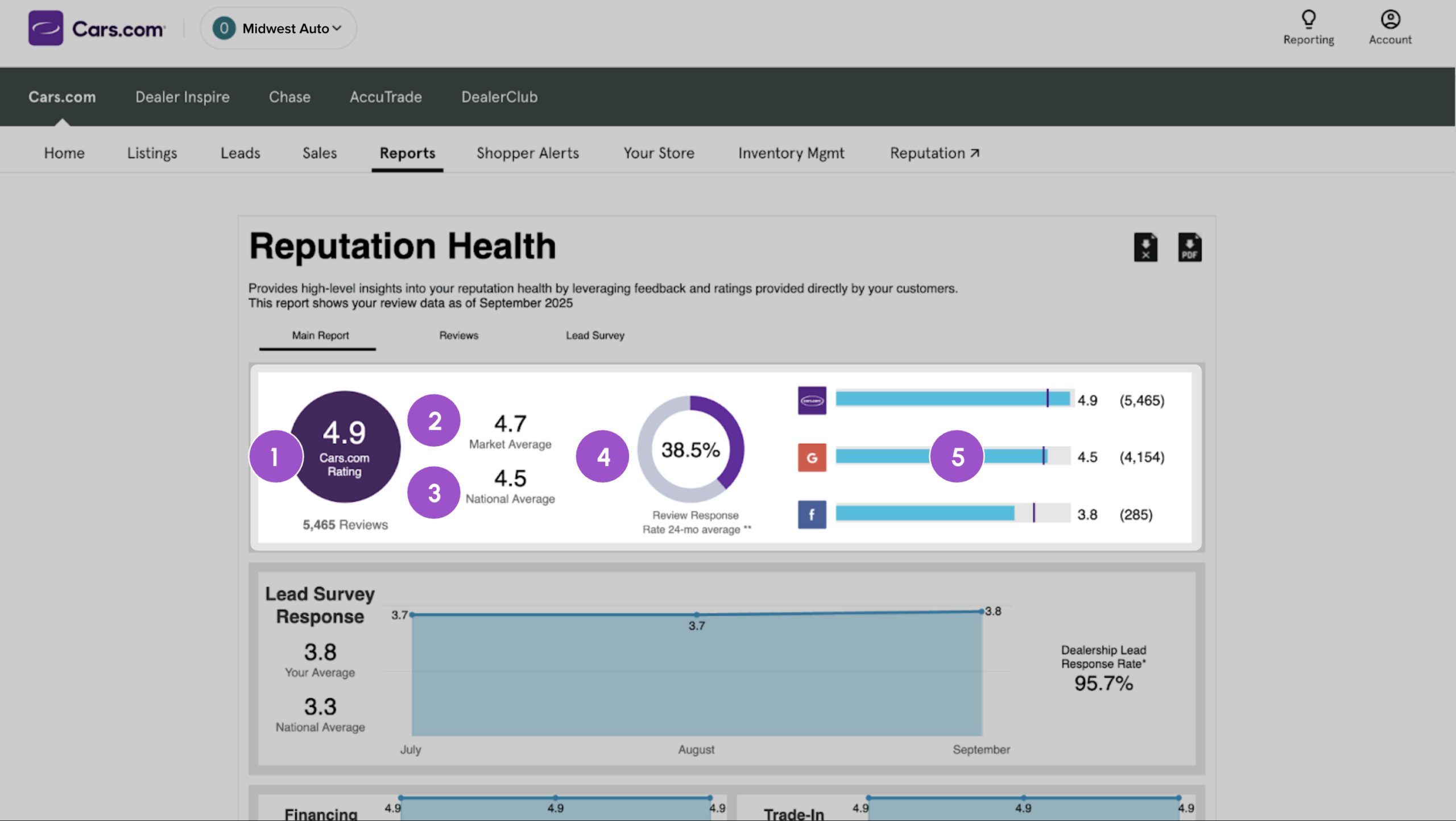
Task: Switch to the Lead Survey tab
Action: click(595, 336)
